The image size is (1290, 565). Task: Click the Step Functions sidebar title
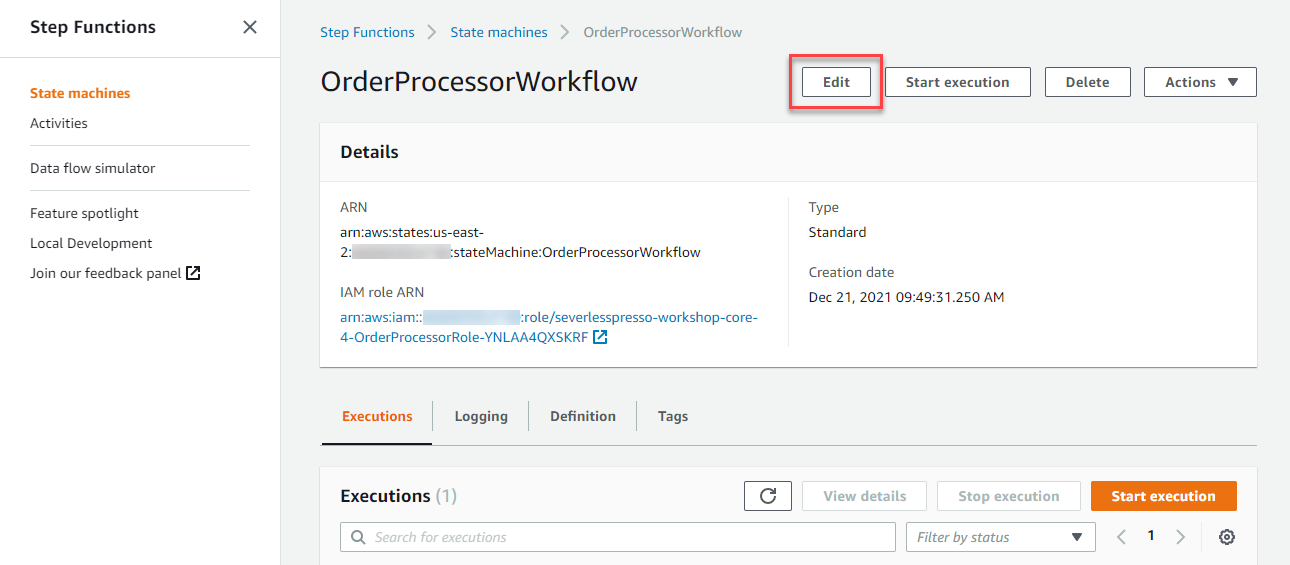93,27
